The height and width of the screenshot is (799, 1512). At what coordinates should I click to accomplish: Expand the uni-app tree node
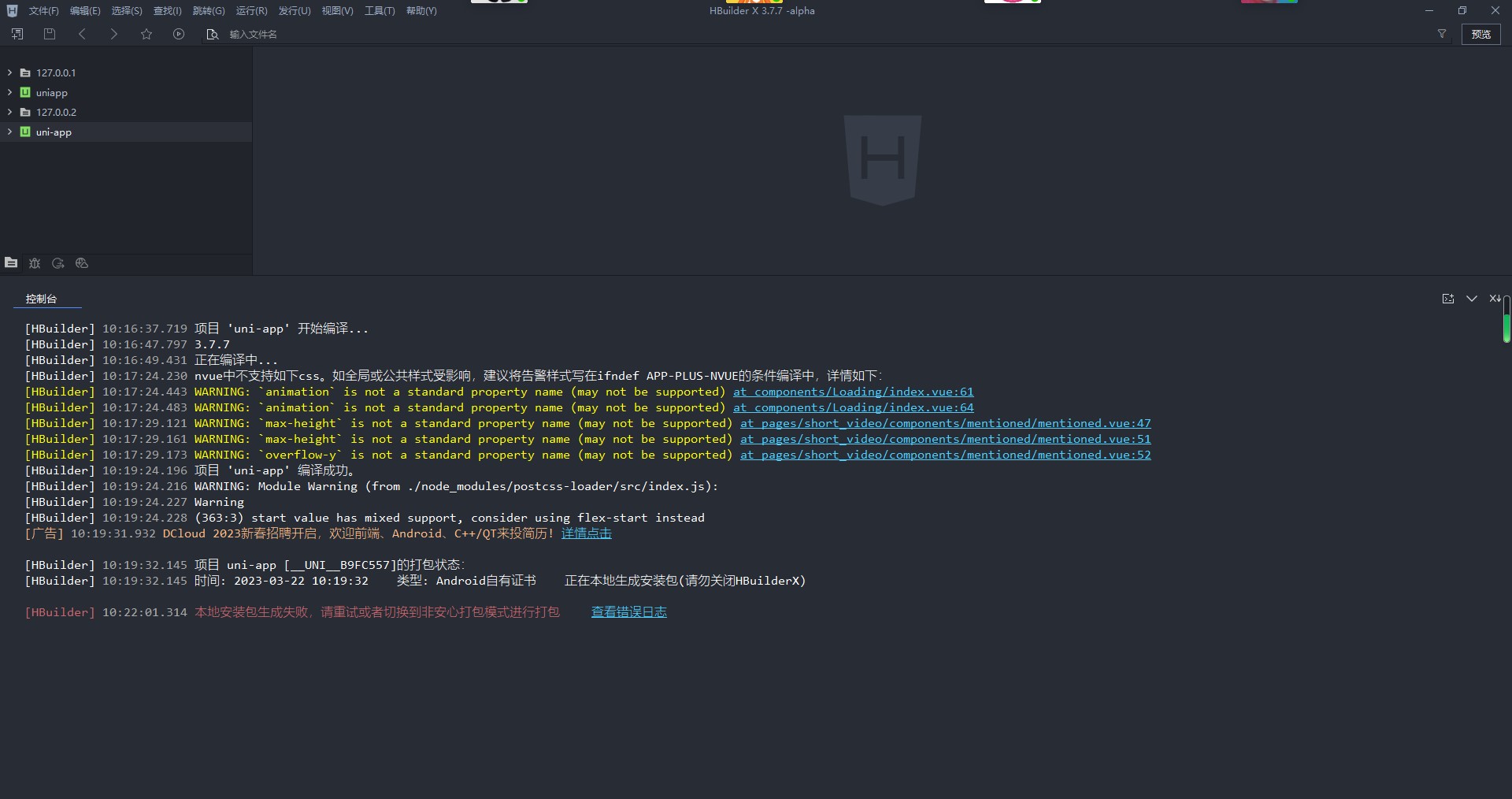tap(9, 132)
